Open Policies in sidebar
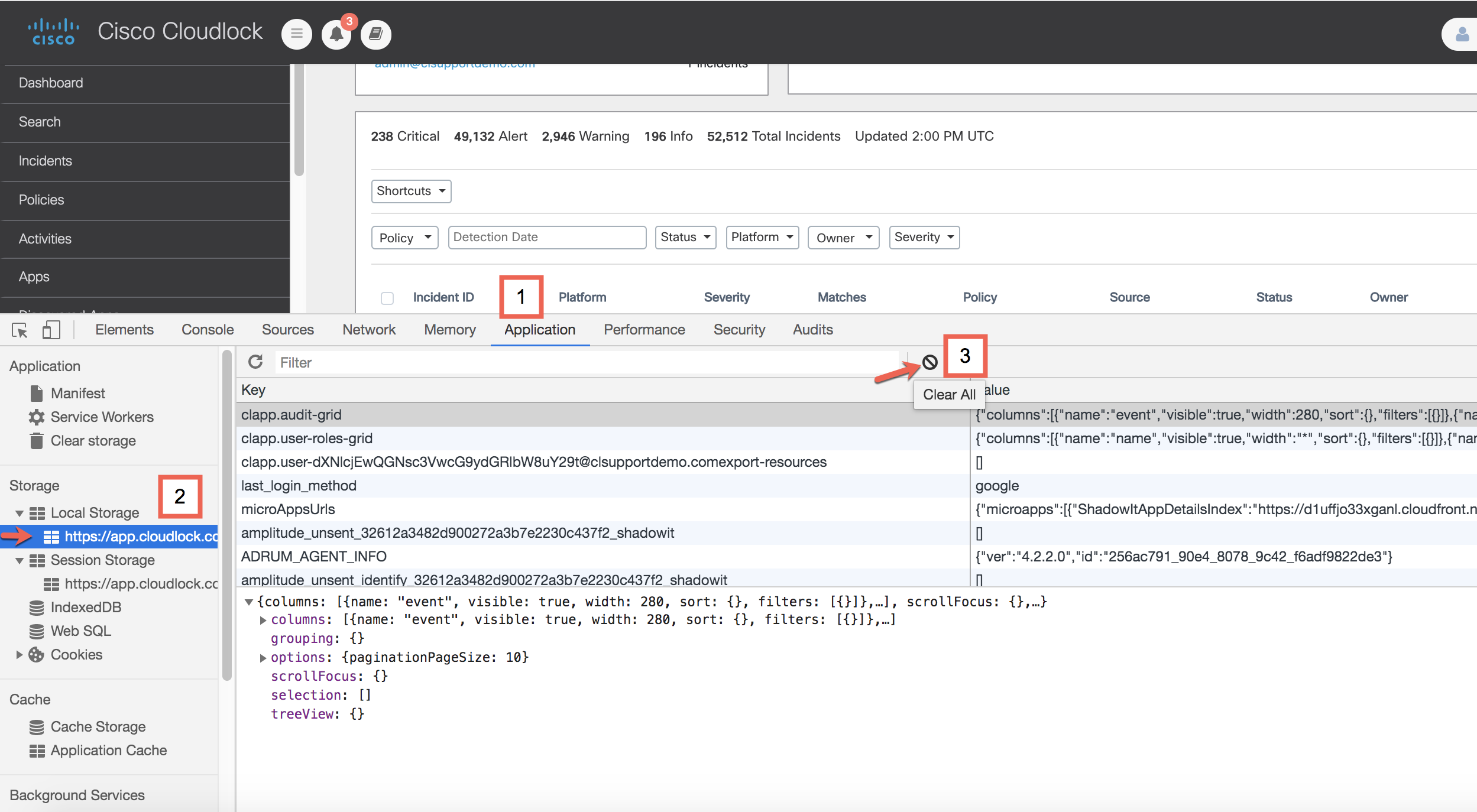The image size is (1477, 812). [x=145, y=200]
